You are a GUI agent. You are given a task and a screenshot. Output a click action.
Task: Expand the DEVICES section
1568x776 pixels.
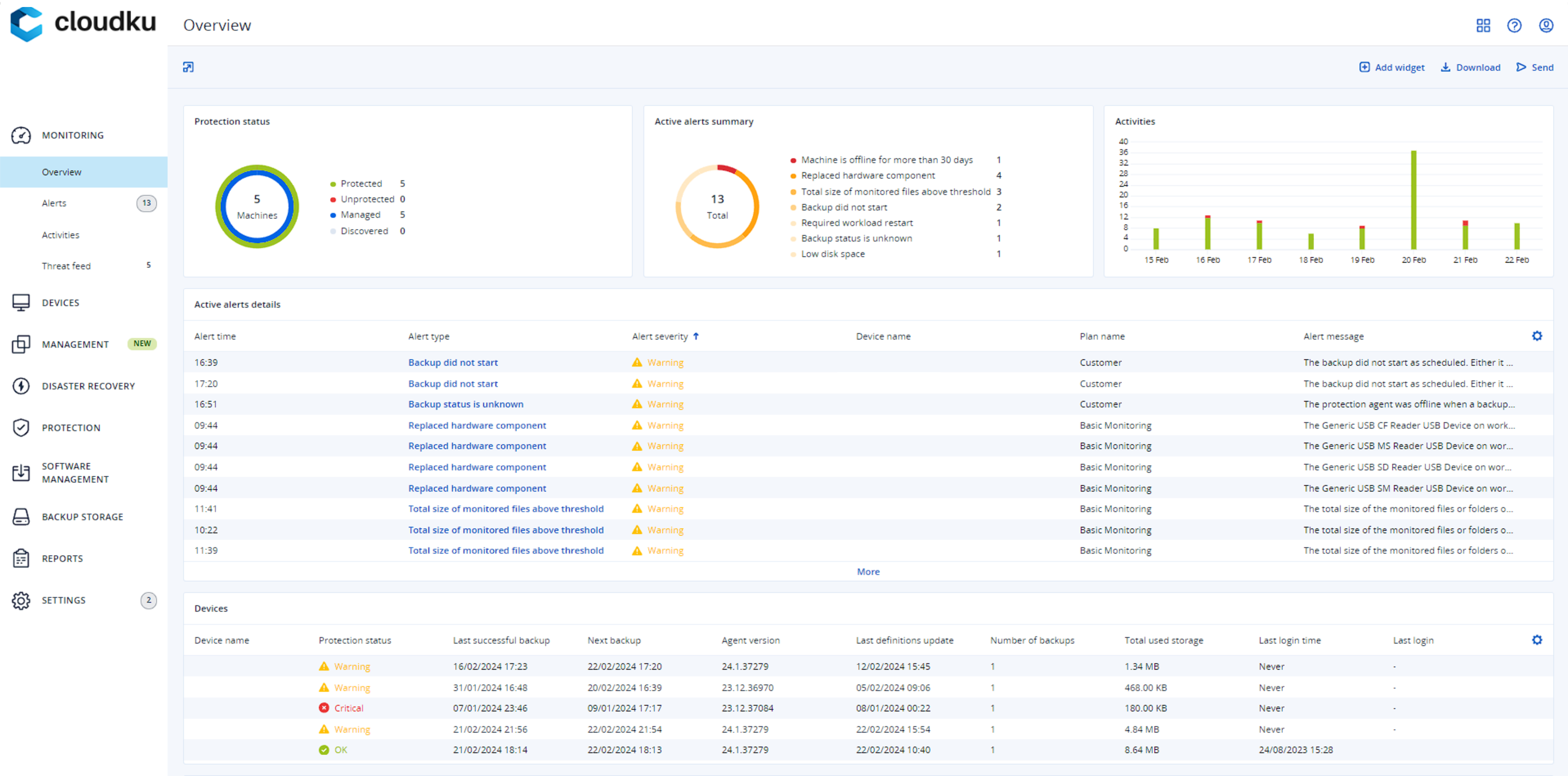point(60,303)
